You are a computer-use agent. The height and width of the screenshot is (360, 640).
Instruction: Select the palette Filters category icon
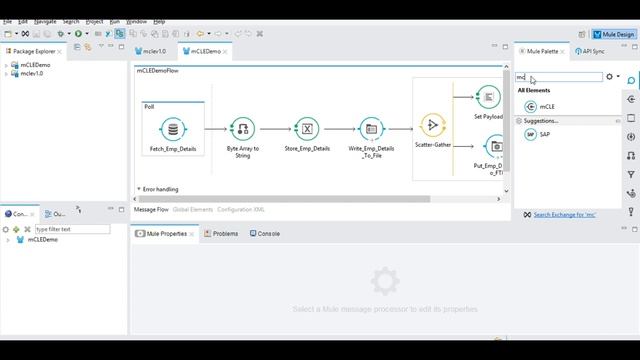click(x=631, y=174)
